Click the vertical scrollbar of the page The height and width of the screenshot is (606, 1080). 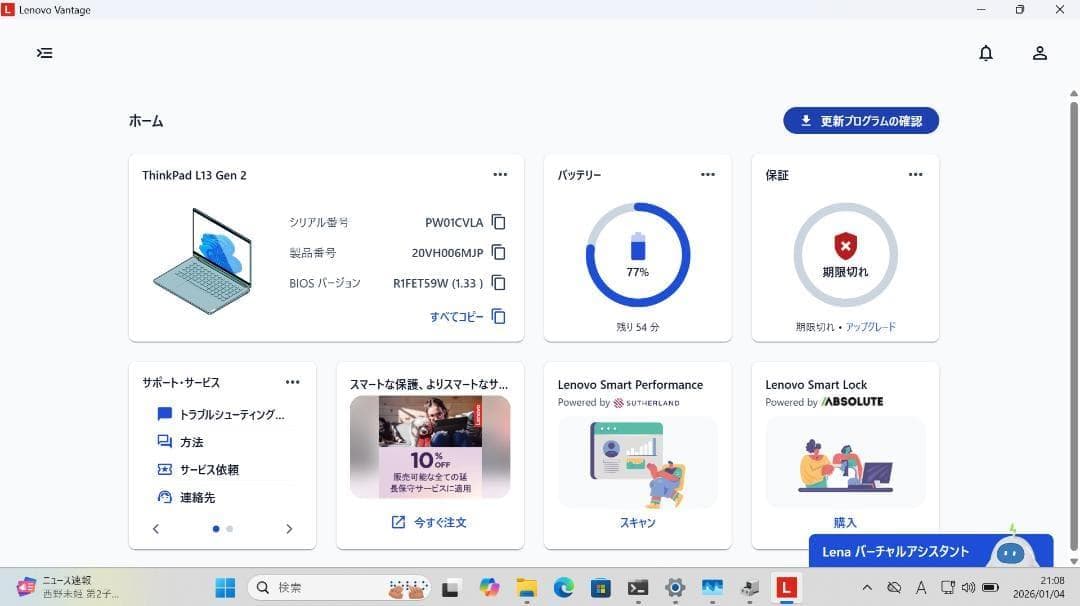(x=1073, y=320)
